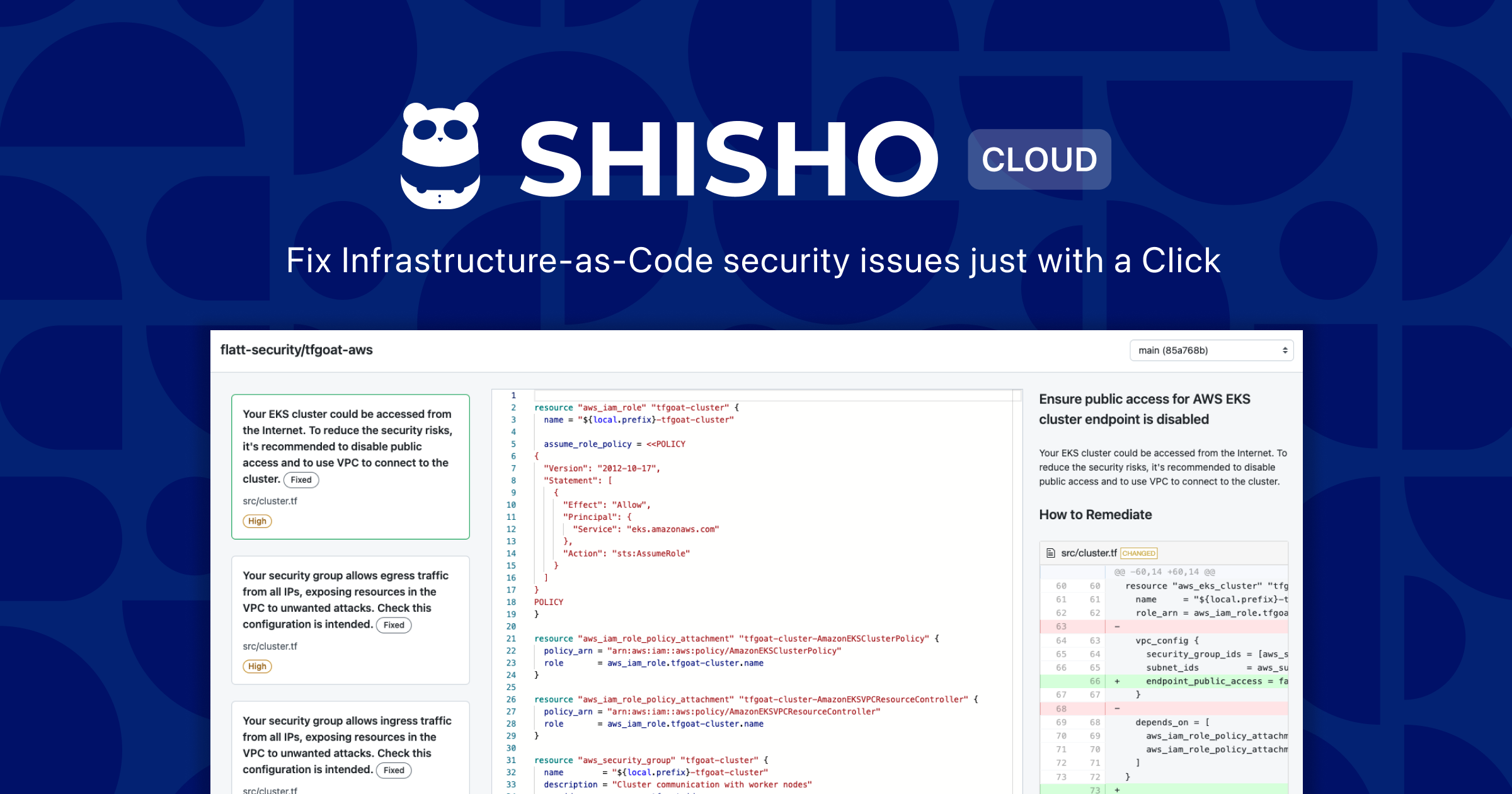The image size is (1512, 794).
Task: Click the plus marker on added diff line 66
Action: [x=1118, y=681]
